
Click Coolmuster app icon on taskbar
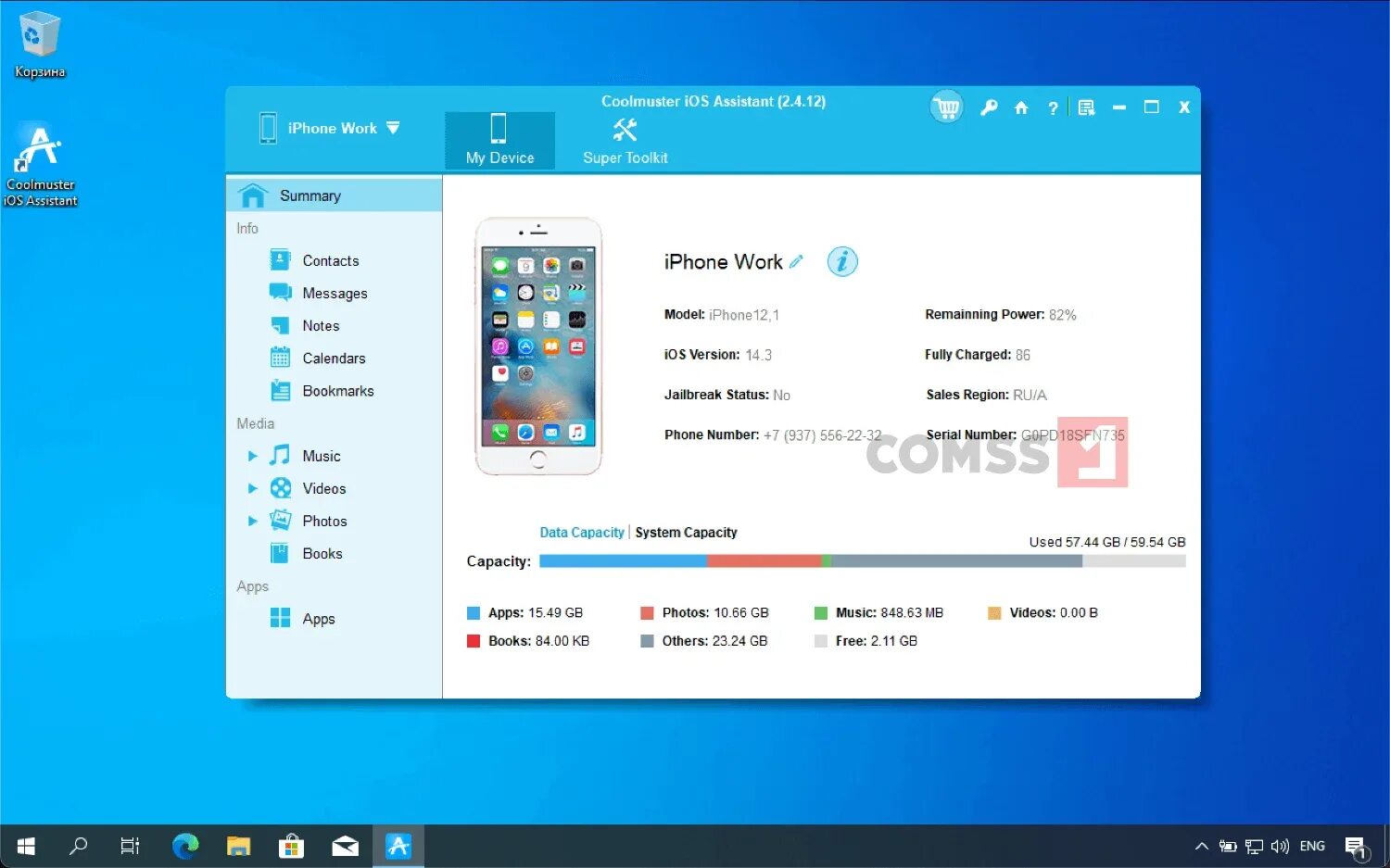pos(398,846)
